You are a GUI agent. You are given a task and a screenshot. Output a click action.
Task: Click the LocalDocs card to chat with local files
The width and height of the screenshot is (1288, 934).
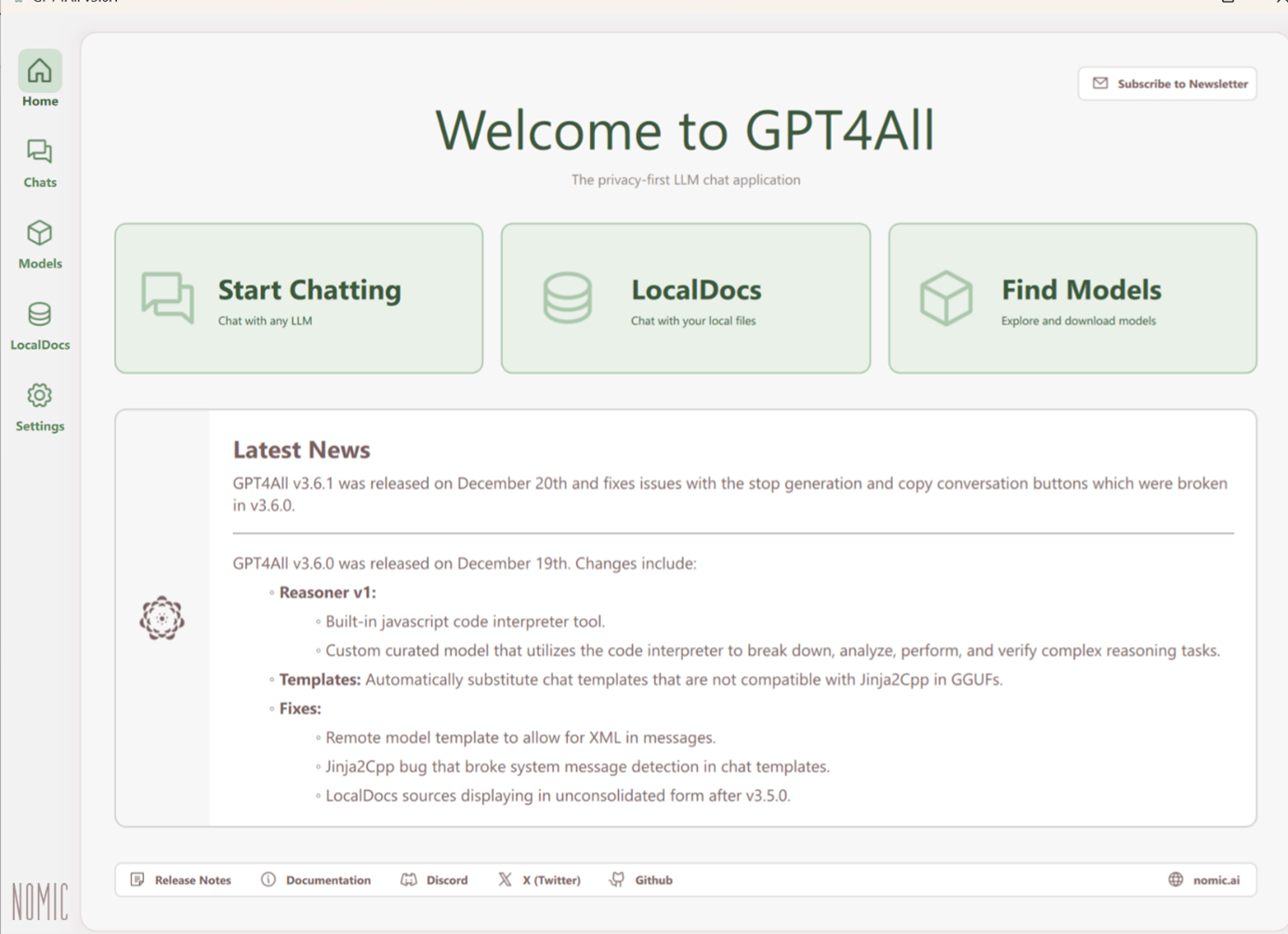[685, 297]
